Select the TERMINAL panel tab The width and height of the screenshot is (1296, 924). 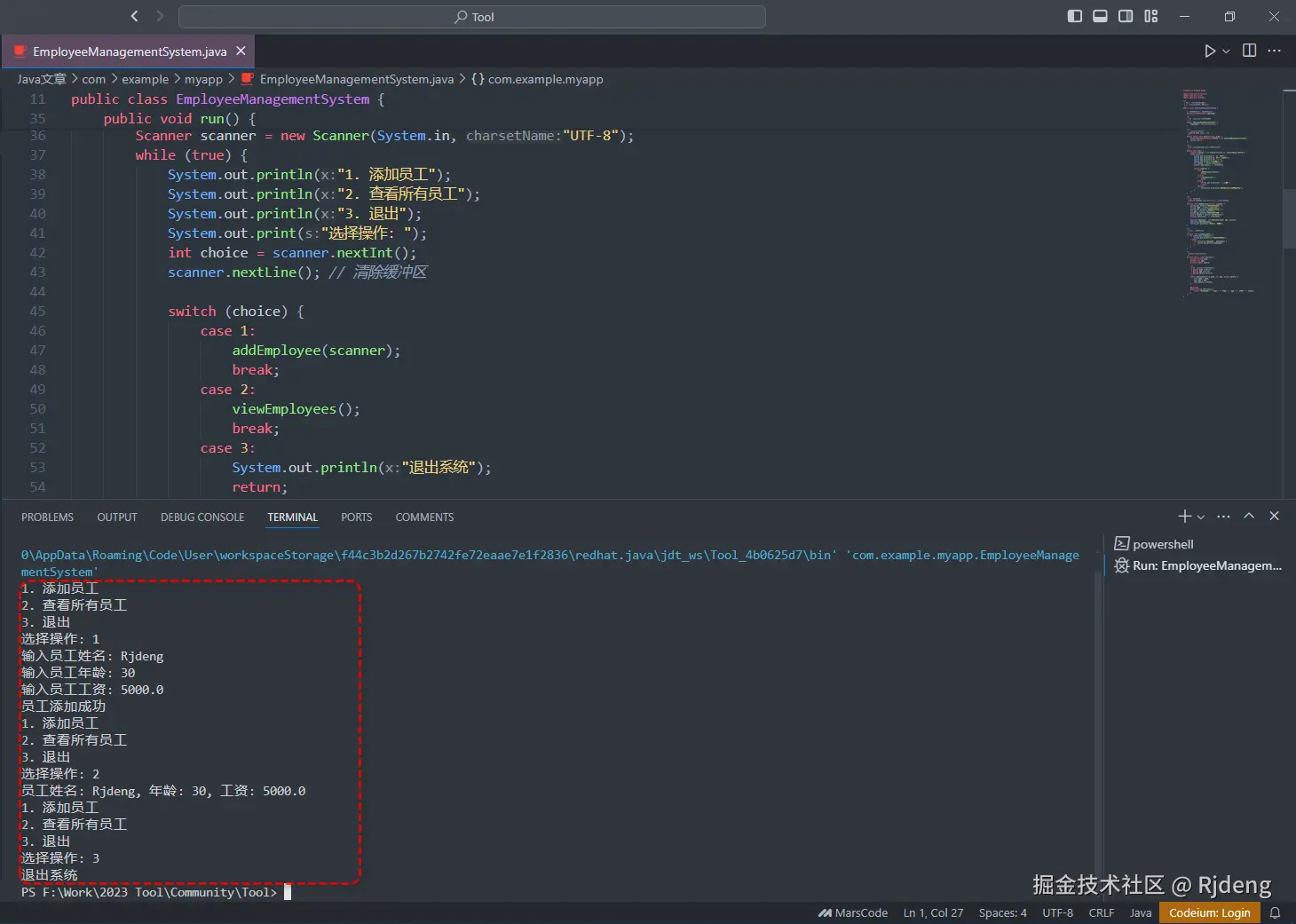click(x=292, y=517)
